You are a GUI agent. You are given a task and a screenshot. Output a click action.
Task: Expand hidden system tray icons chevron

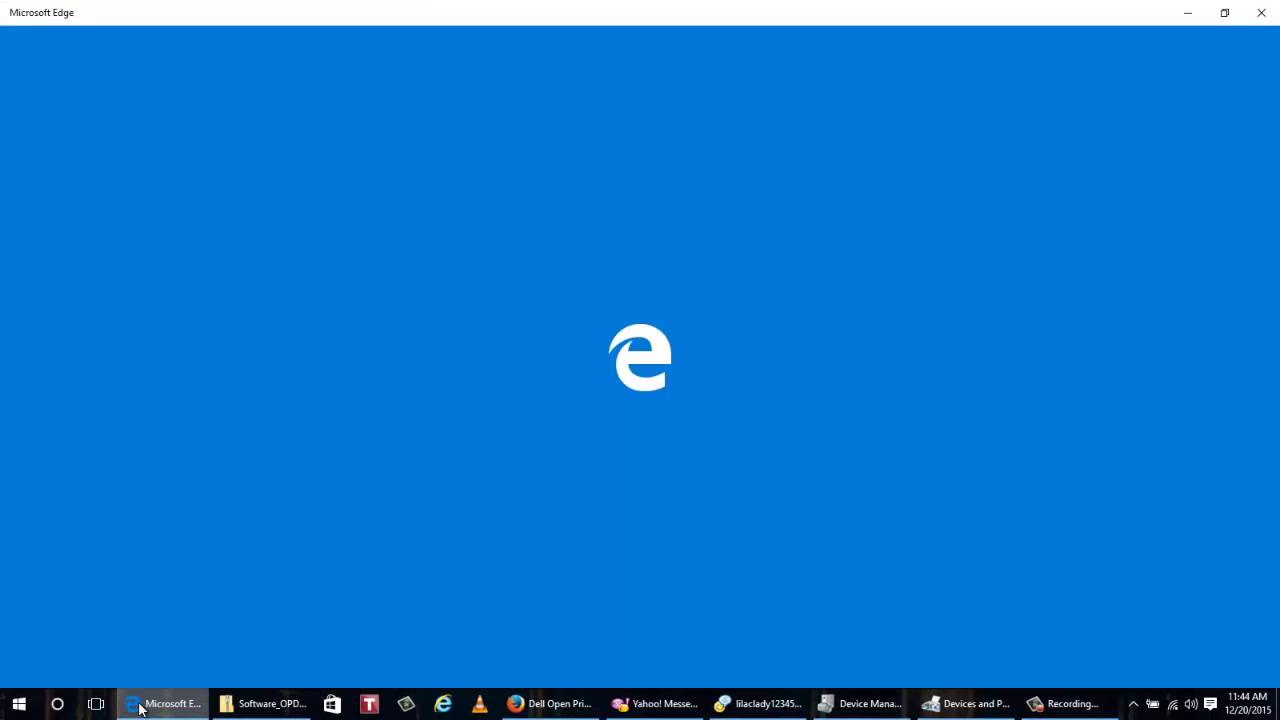1133,704
